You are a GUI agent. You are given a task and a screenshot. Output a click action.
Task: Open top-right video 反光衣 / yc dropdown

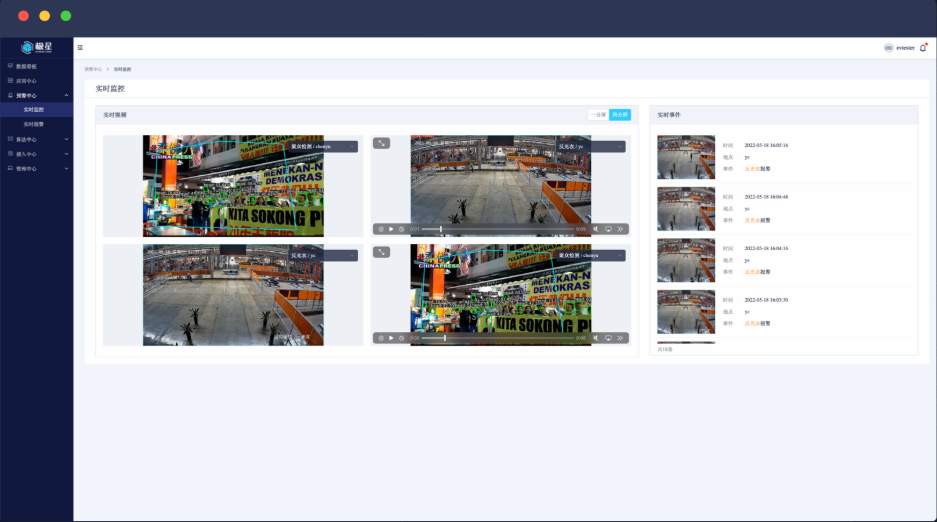pos(591,146)
